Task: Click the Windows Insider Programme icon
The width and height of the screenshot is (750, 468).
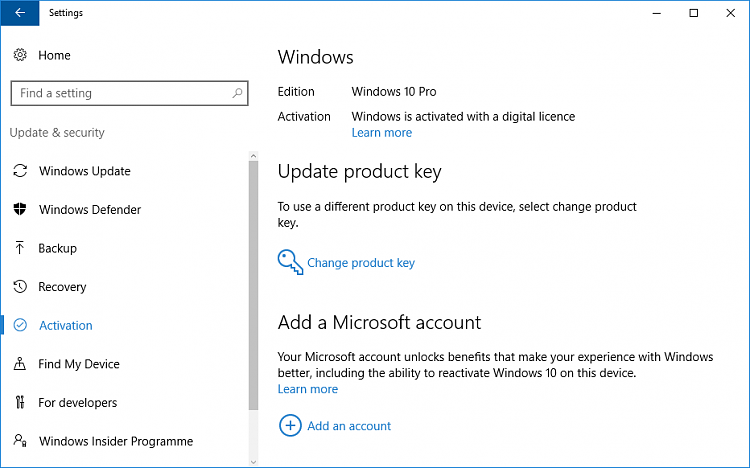Action: click(20, 440)
